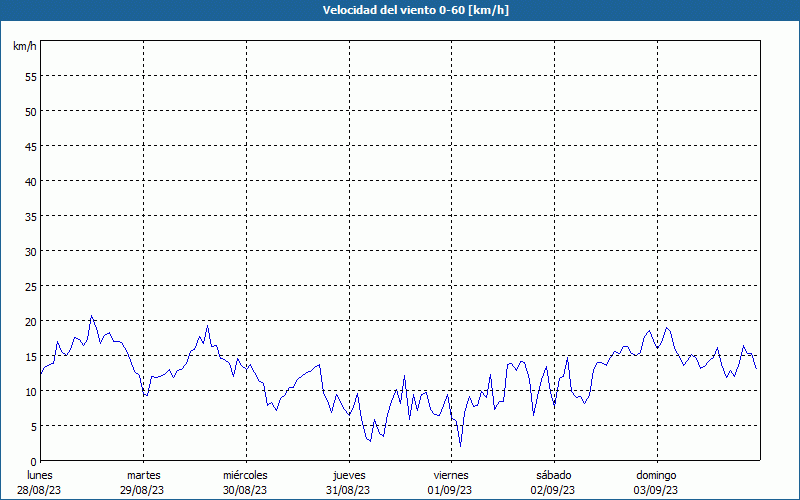Click the 'sábado' day label
The height and width of the screenshot is (500, 800).
[x=554, y=475]
